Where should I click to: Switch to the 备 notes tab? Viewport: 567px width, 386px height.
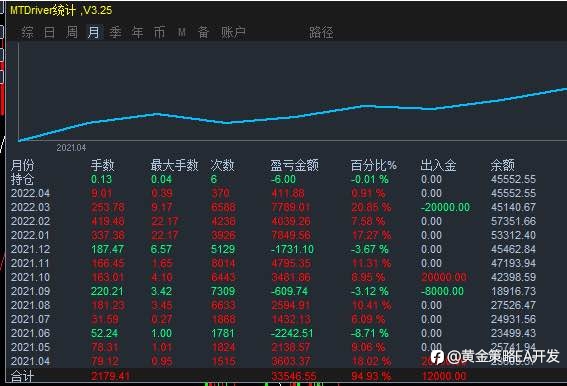click(203, 33)
